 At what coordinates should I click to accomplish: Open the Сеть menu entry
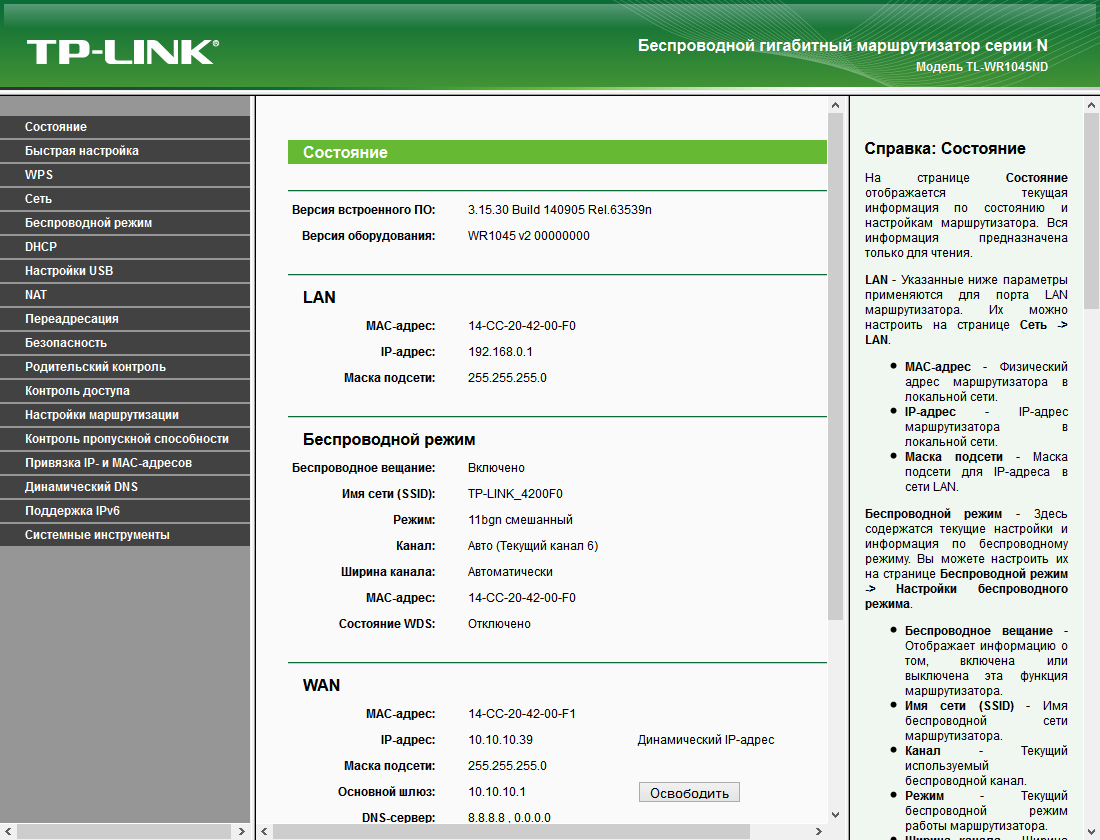[x=125, y=199]
